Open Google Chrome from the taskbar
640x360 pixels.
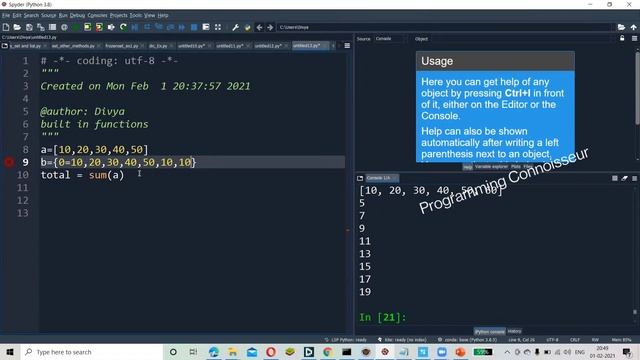(327, 352)
